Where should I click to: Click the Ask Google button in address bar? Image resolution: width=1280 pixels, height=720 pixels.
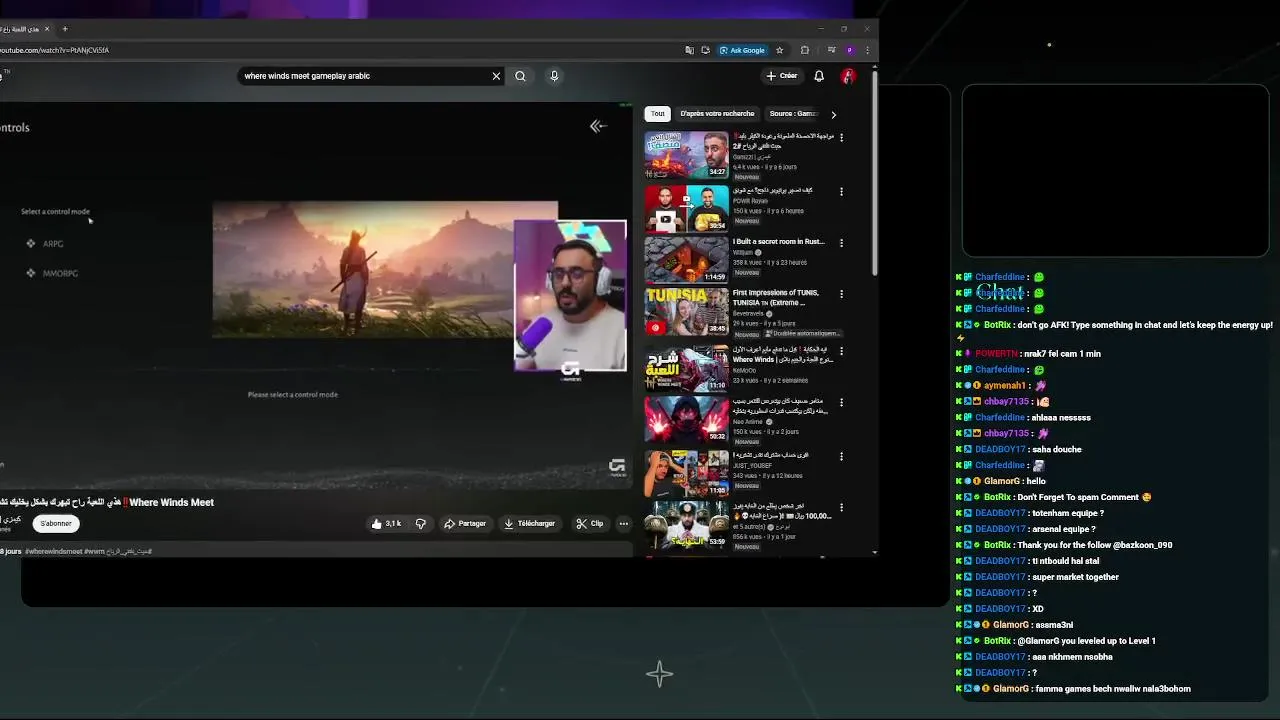point(742,50)
